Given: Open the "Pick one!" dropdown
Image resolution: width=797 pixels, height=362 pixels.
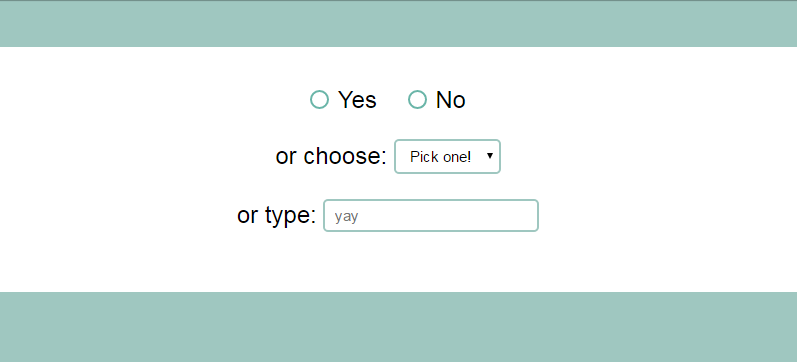Looking at the screenshot, I should click(x=447, y=157).
